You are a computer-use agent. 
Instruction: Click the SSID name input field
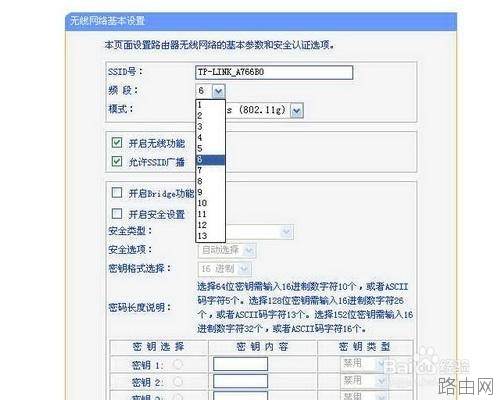pyautogui.click(x=274, y=72)
